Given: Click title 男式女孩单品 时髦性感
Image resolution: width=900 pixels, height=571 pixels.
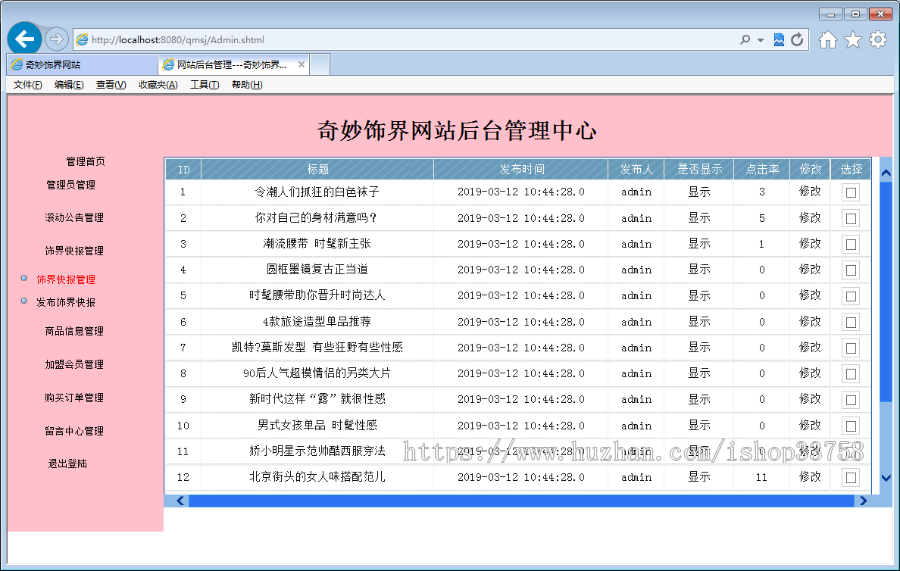Looking at the screenshot, I should [x=317, y=425].
